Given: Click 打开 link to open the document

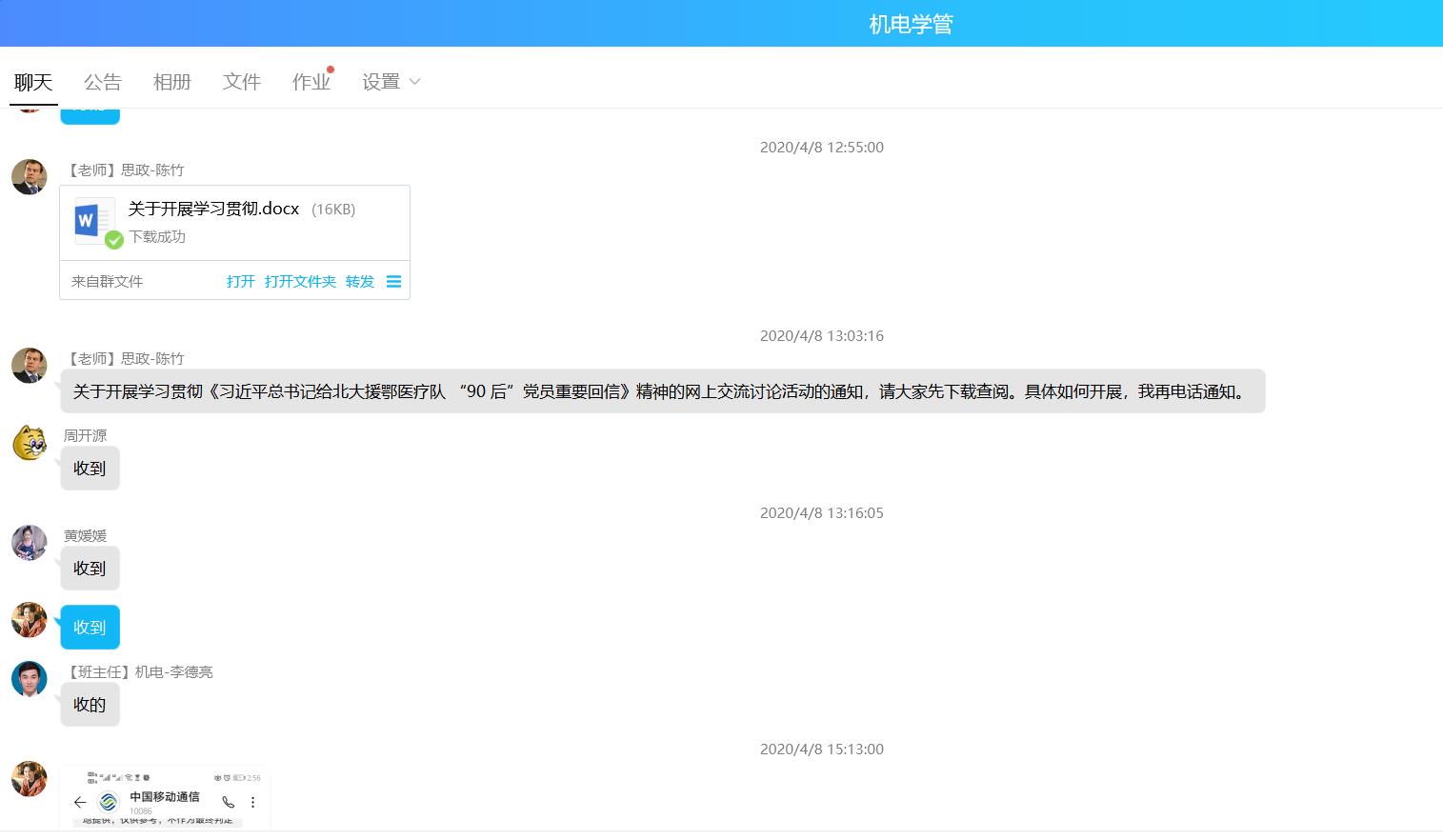Looking at the screenshot, I should (240, 282).
